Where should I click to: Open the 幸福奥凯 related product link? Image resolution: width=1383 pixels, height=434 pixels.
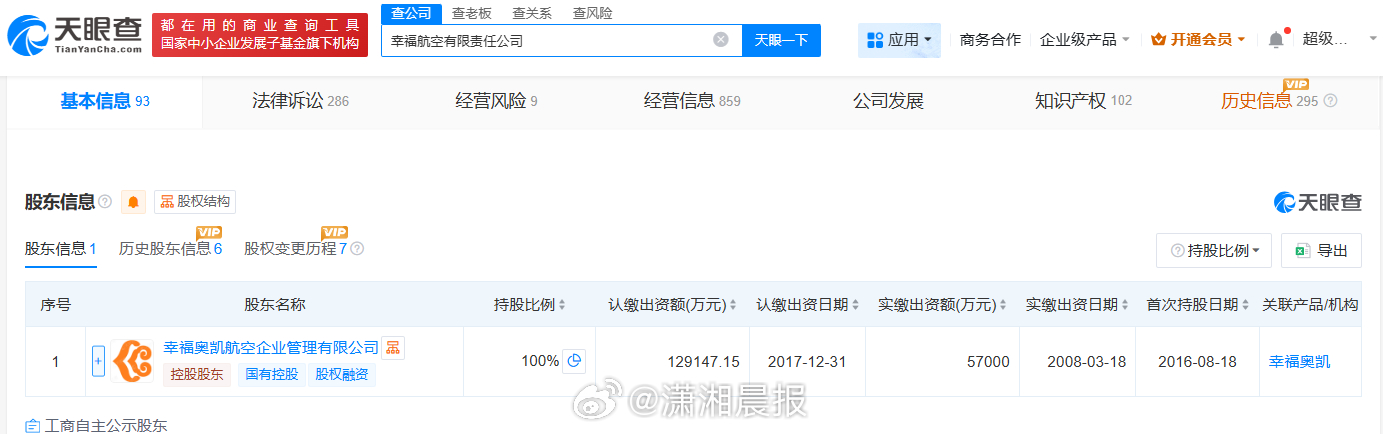pos(1300,361)
